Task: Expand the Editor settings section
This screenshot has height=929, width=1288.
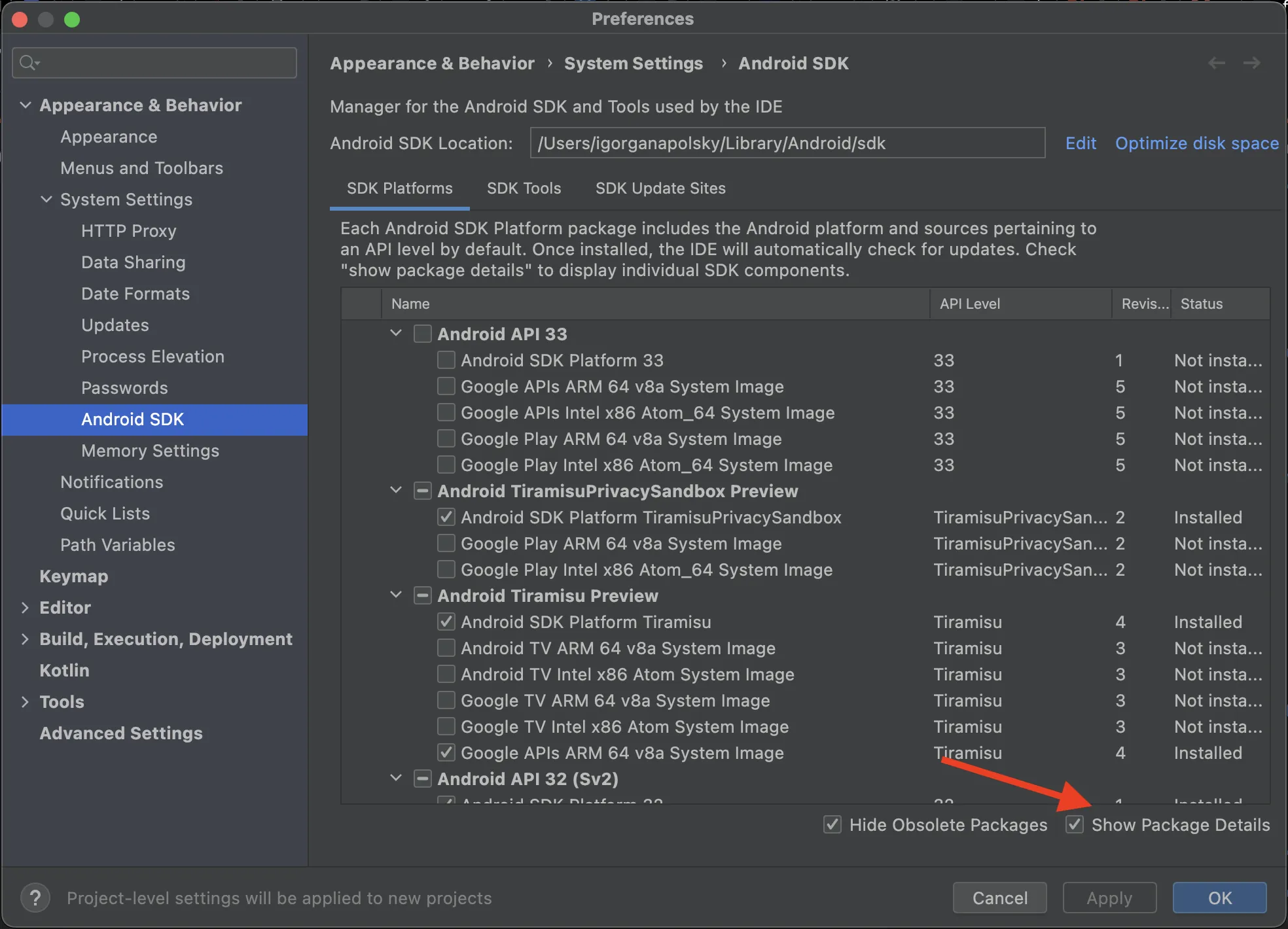Action: click(26, 608)
